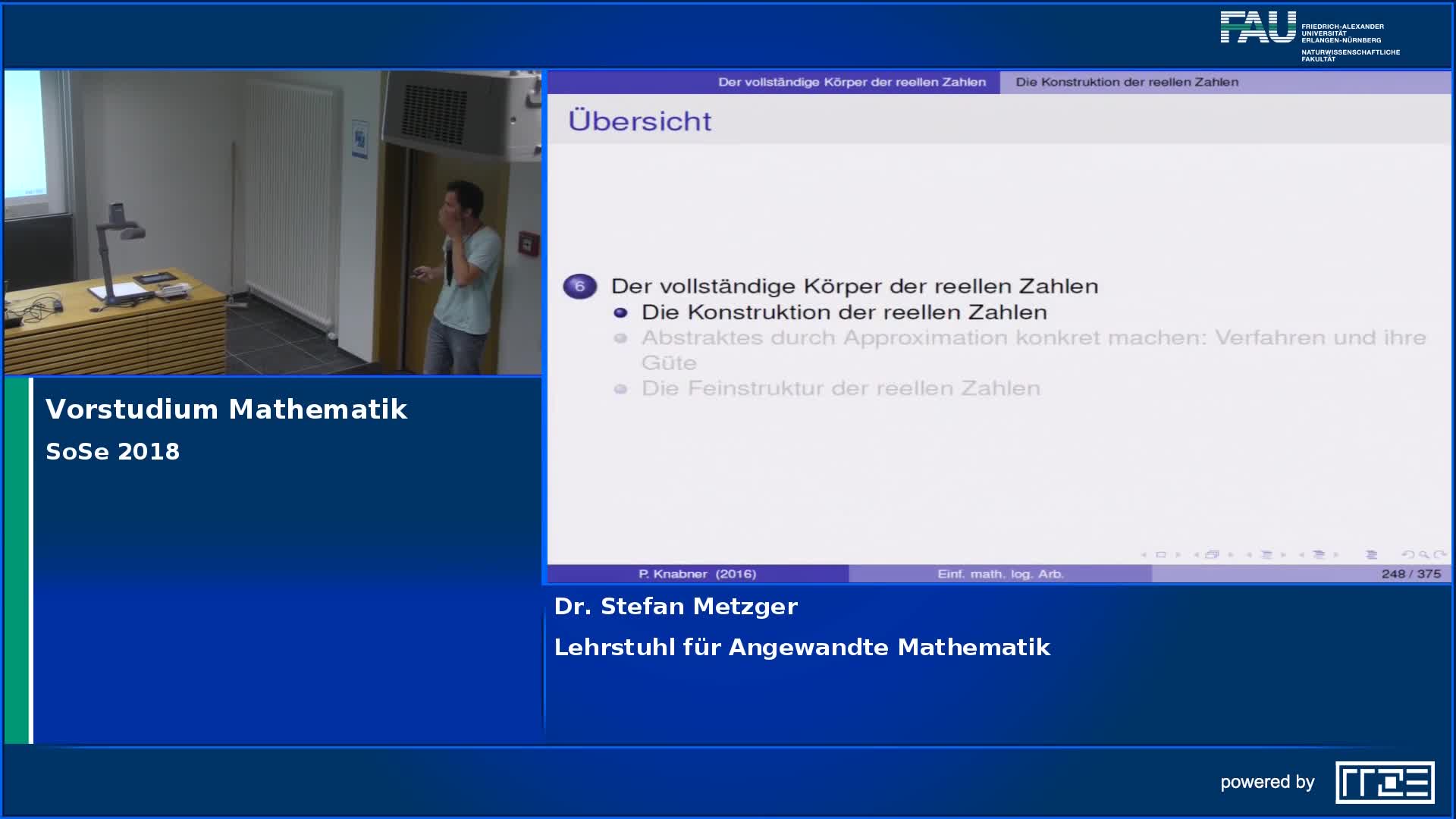1456x819 pixels.
Task: Switch to tab Die Konstruktion der reellen Zahlen
Action: (1128, 81)
